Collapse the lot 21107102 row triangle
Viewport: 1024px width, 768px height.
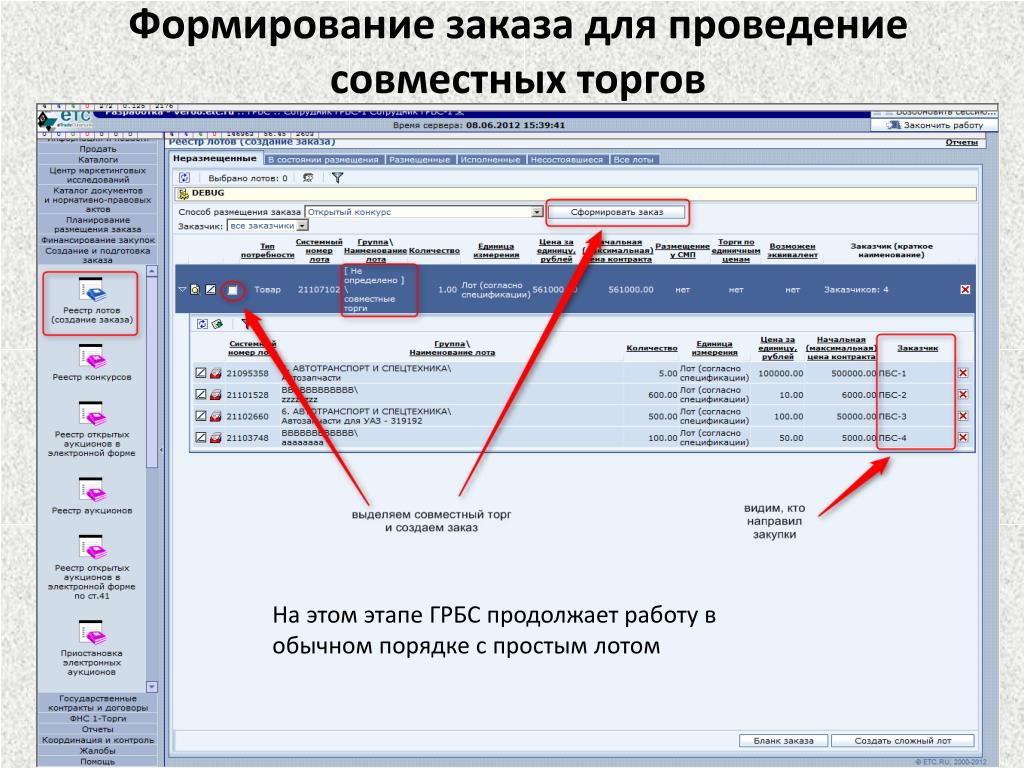[x=182, y=289]
